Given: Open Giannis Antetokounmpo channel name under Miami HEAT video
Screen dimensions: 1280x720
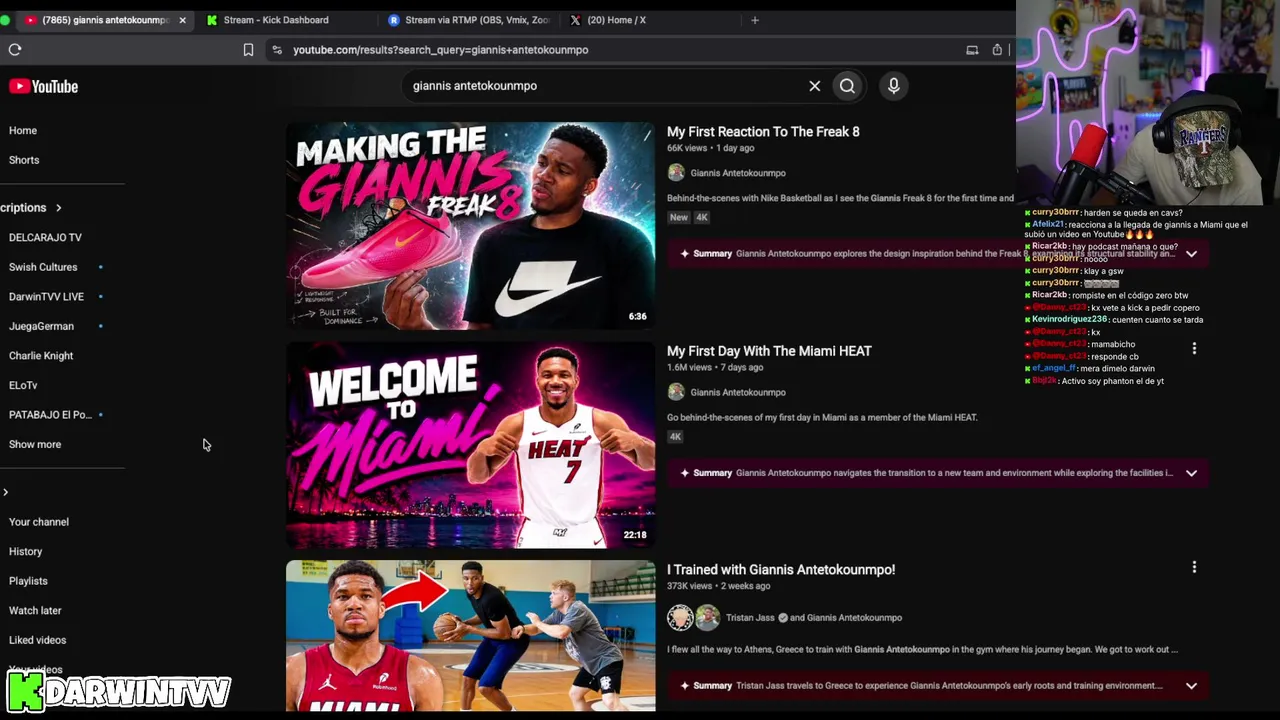Looking at the screenshot, I should 738,392.
